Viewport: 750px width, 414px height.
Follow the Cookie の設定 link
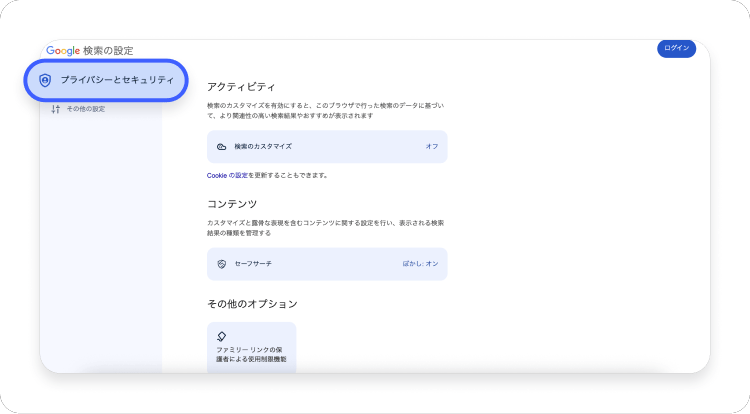(227, 175)
